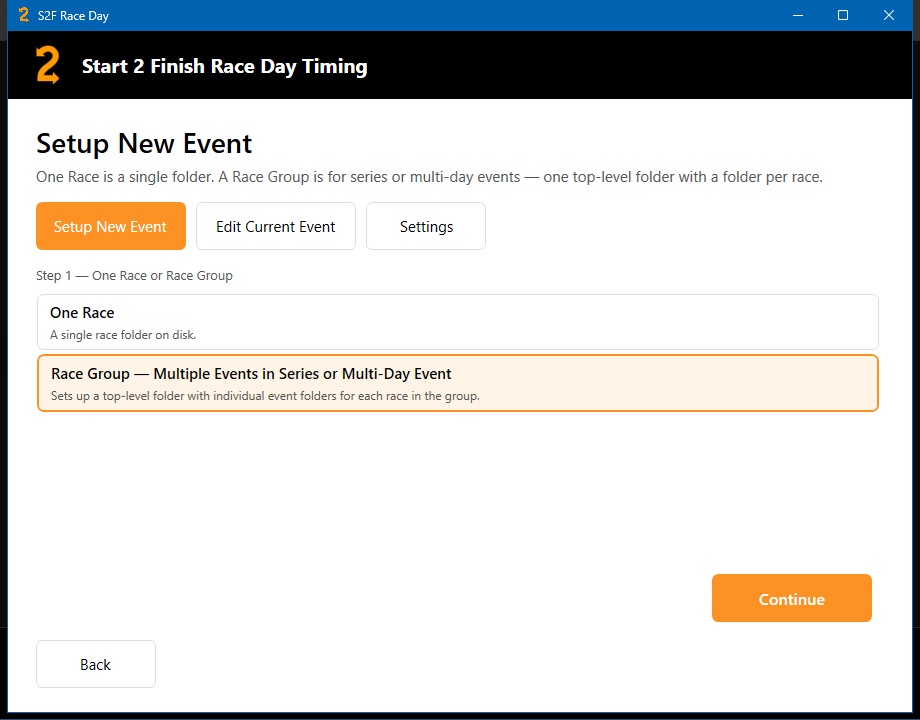Click the 'Sets up a top-level folder' description

[x=265, y=396]
